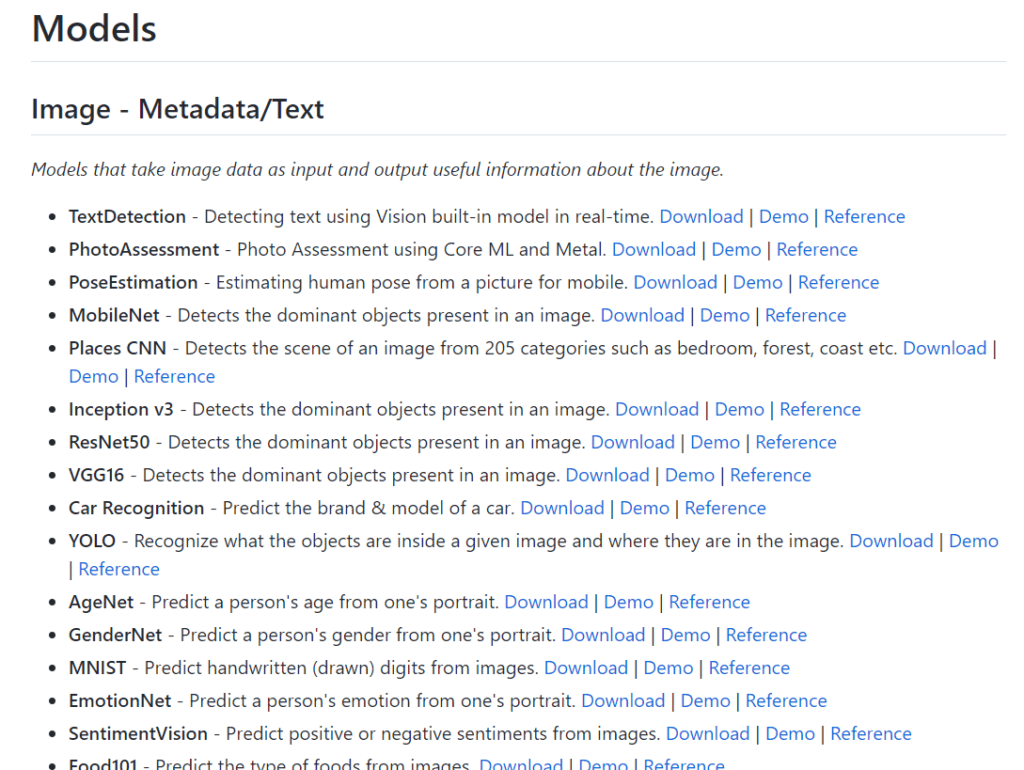View the GenderNet Reference
Viewport: 1024px width, 770px height.
[767, 635]
